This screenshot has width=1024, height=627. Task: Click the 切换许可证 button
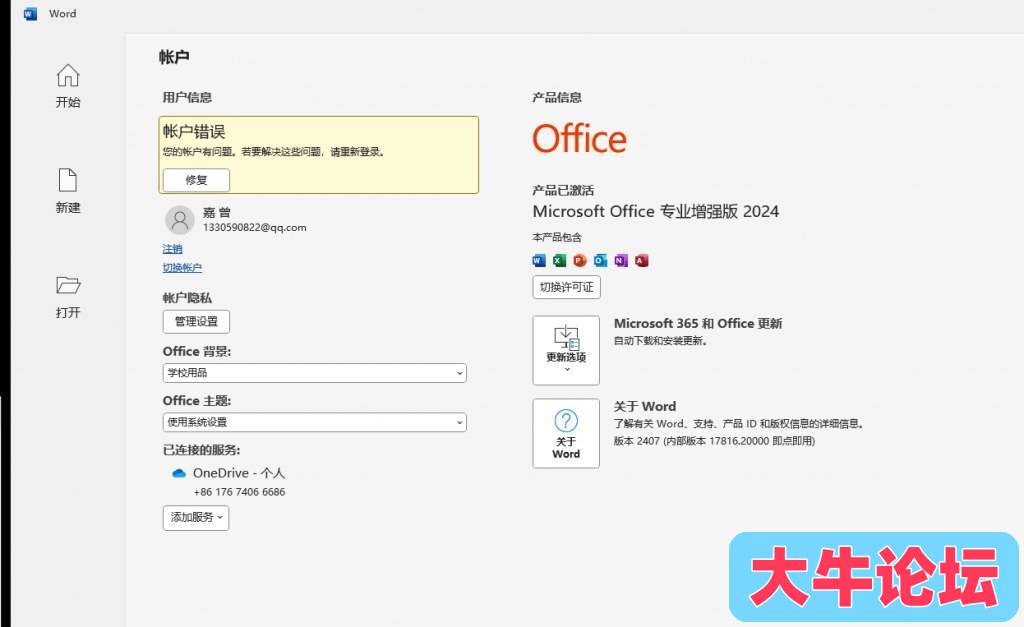pyautogui.click(x=566, y=287)
